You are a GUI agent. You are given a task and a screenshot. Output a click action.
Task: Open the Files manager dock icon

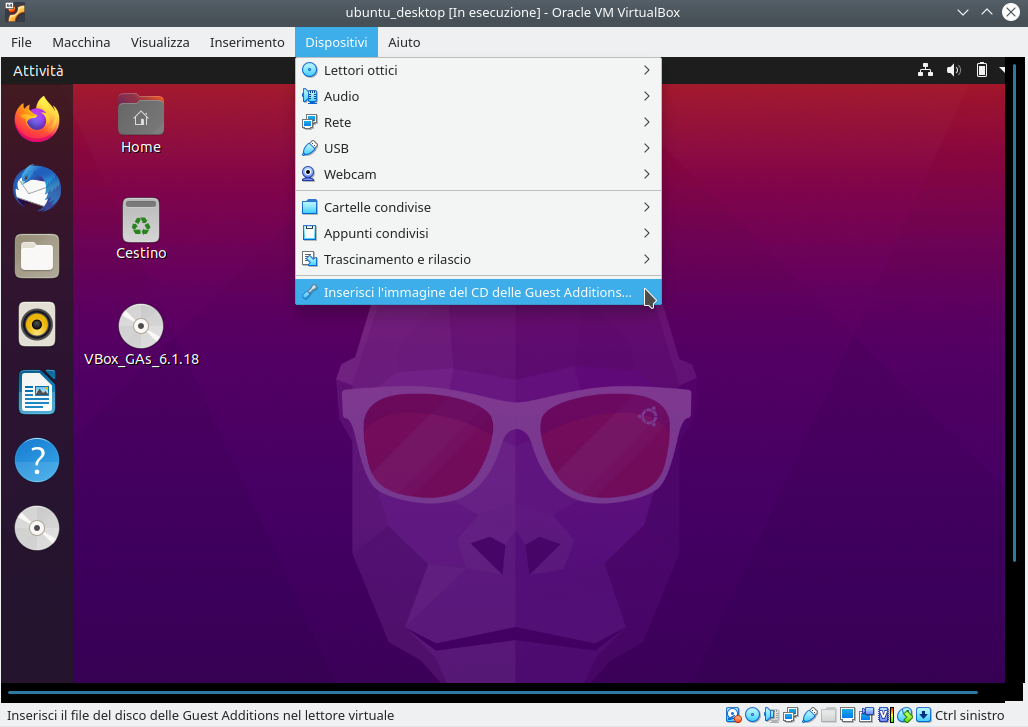(37, 256)
